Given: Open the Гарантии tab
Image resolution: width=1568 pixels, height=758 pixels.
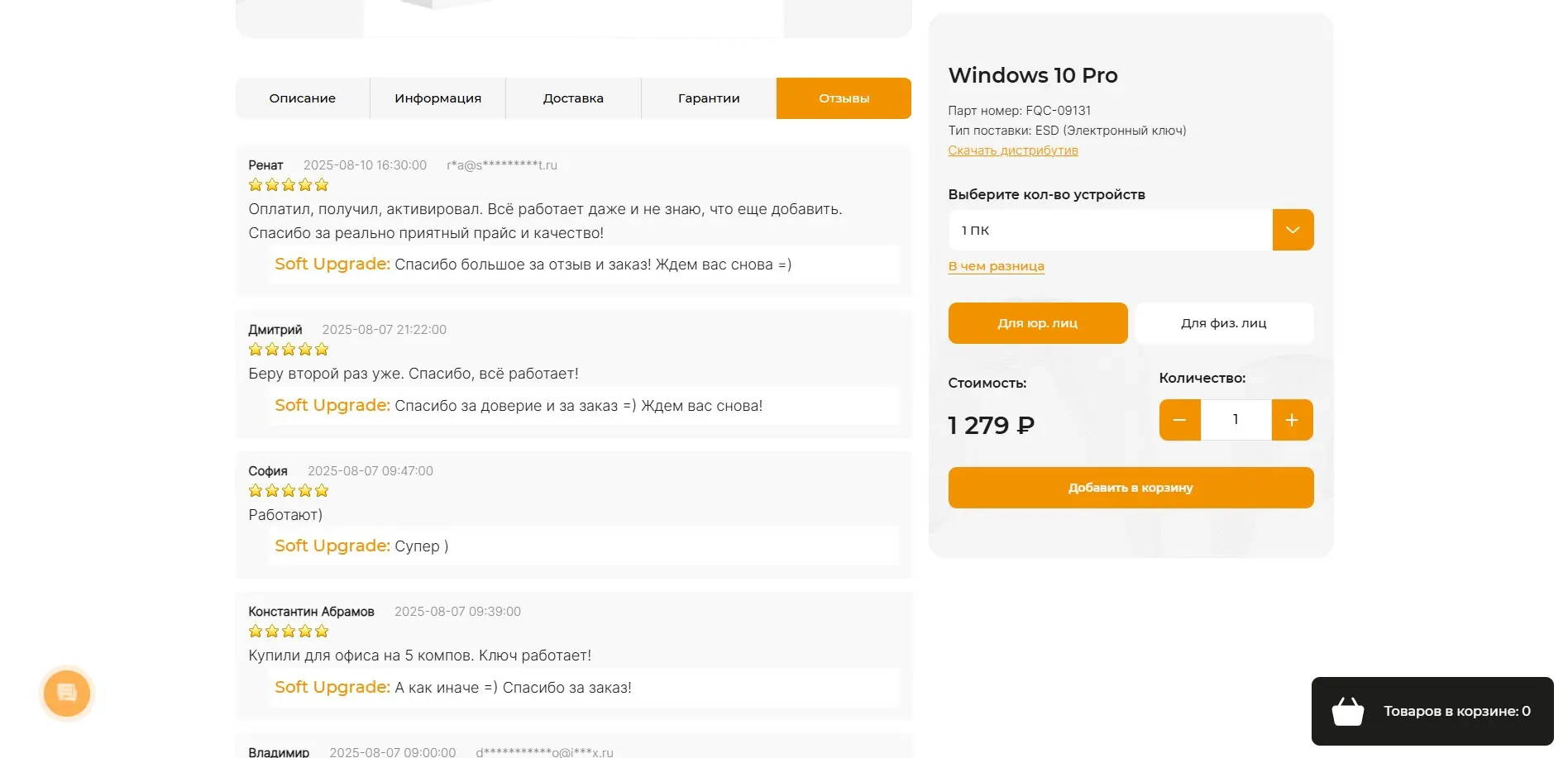Looking at the screenshot, I should pos(709,98).
